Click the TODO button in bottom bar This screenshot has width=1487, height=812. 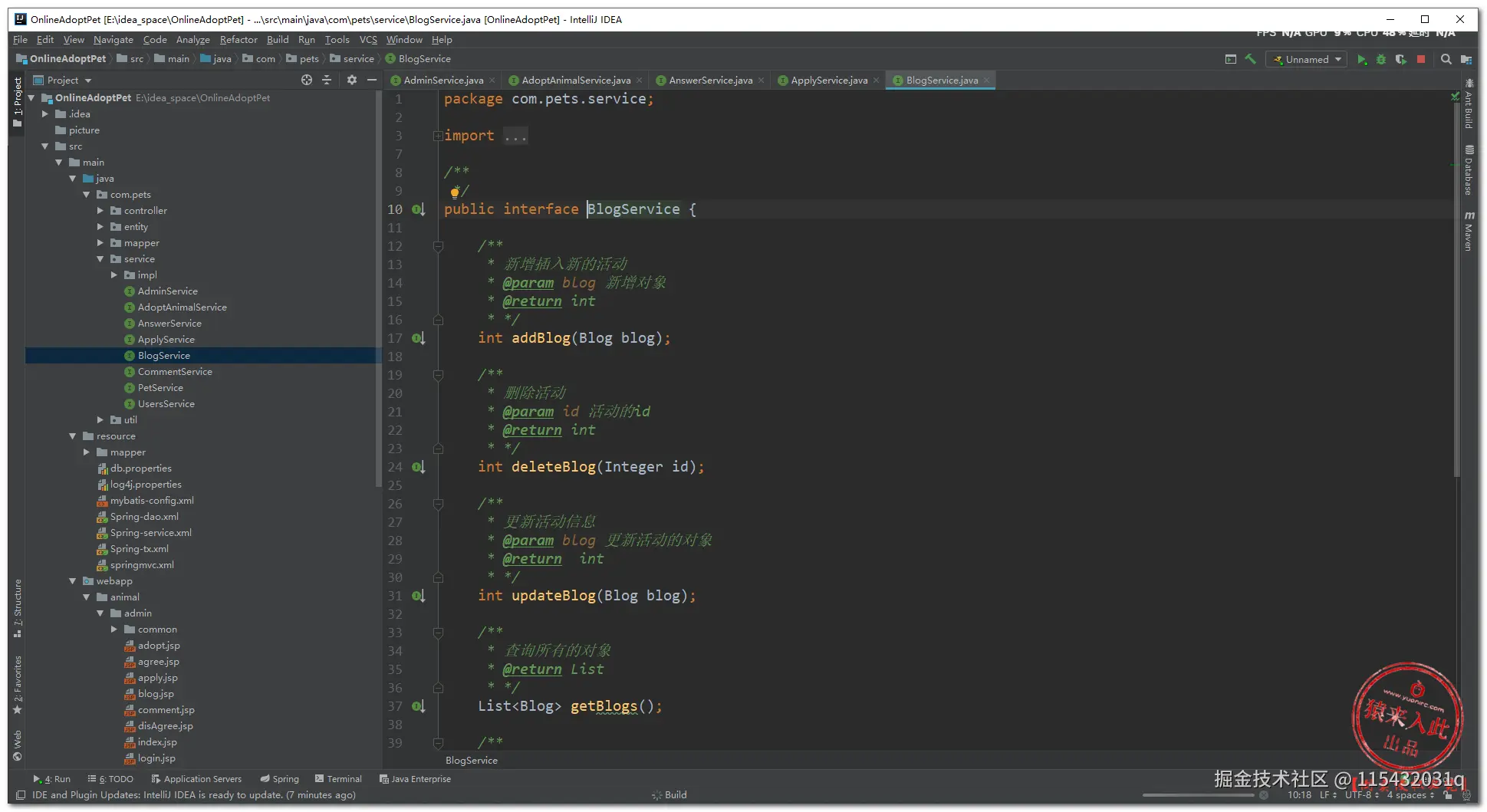(x=111, y=779)
